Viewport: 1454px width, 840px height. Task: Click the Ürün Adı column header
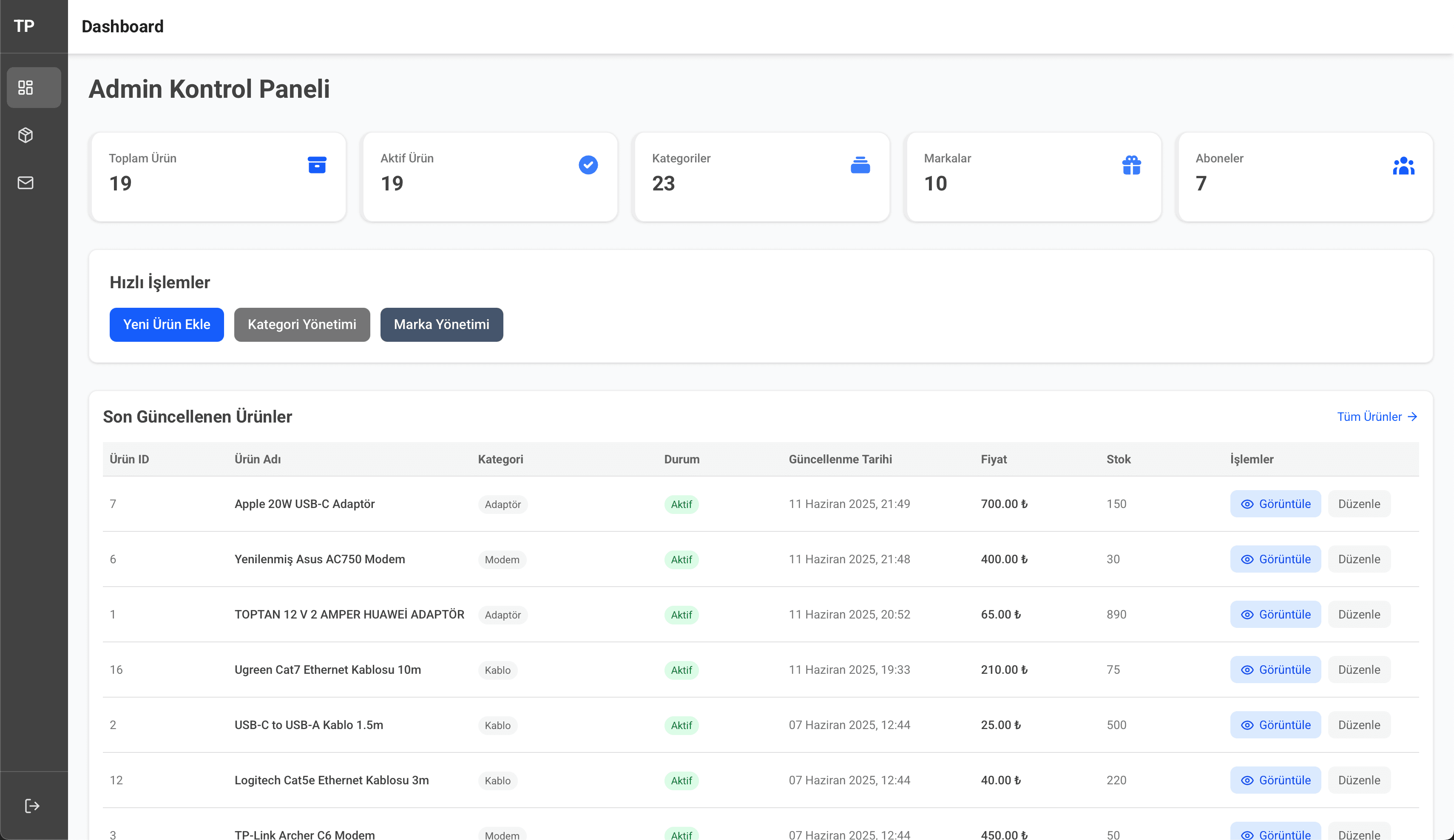[257, 459]
